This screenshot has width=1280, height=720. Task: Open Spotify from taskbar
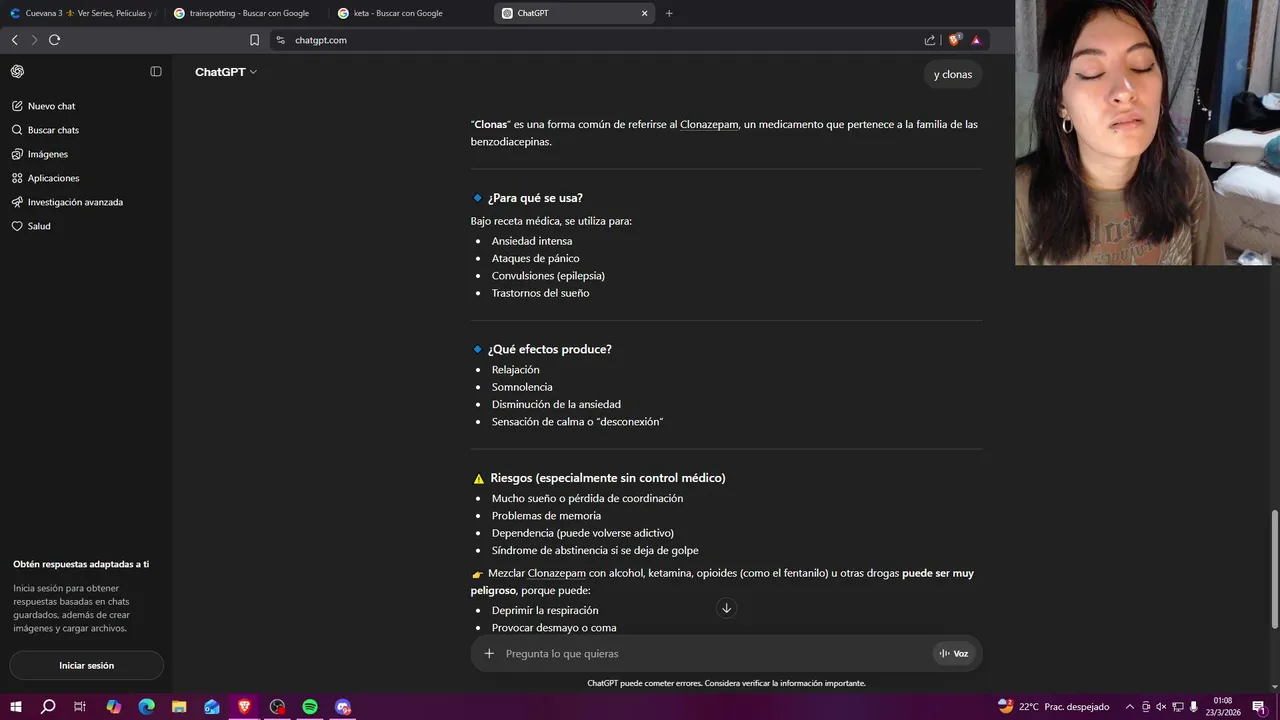310,707
